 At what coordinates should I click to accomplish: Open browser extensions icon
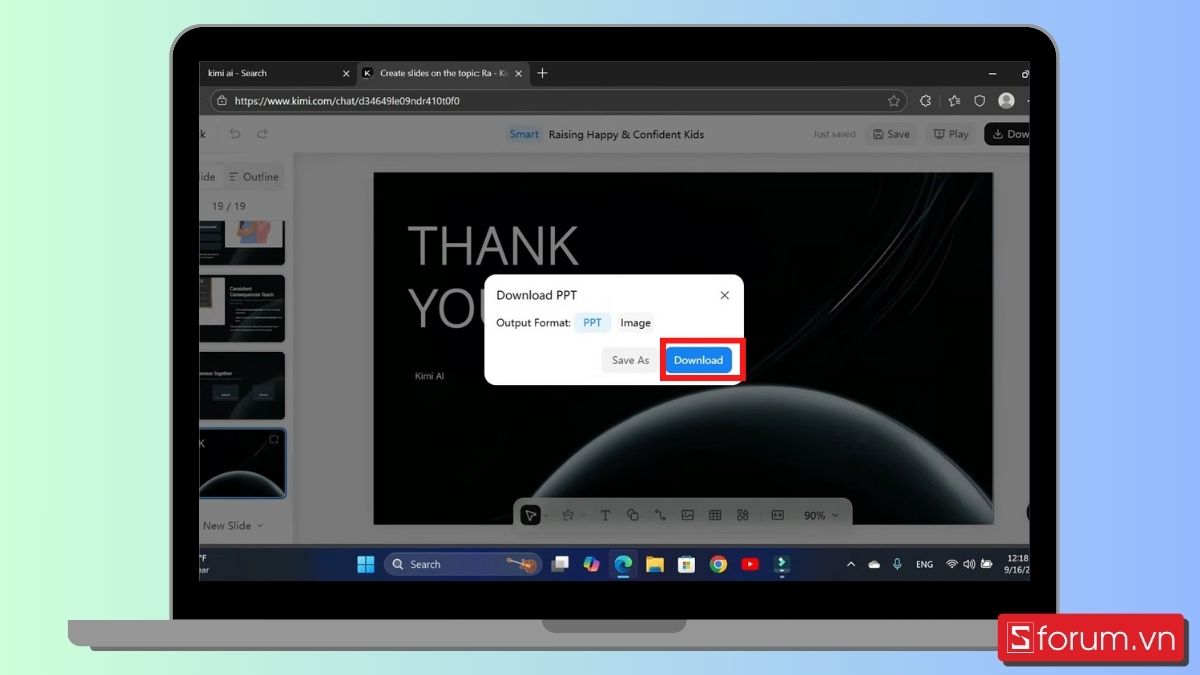click(925, 101)
